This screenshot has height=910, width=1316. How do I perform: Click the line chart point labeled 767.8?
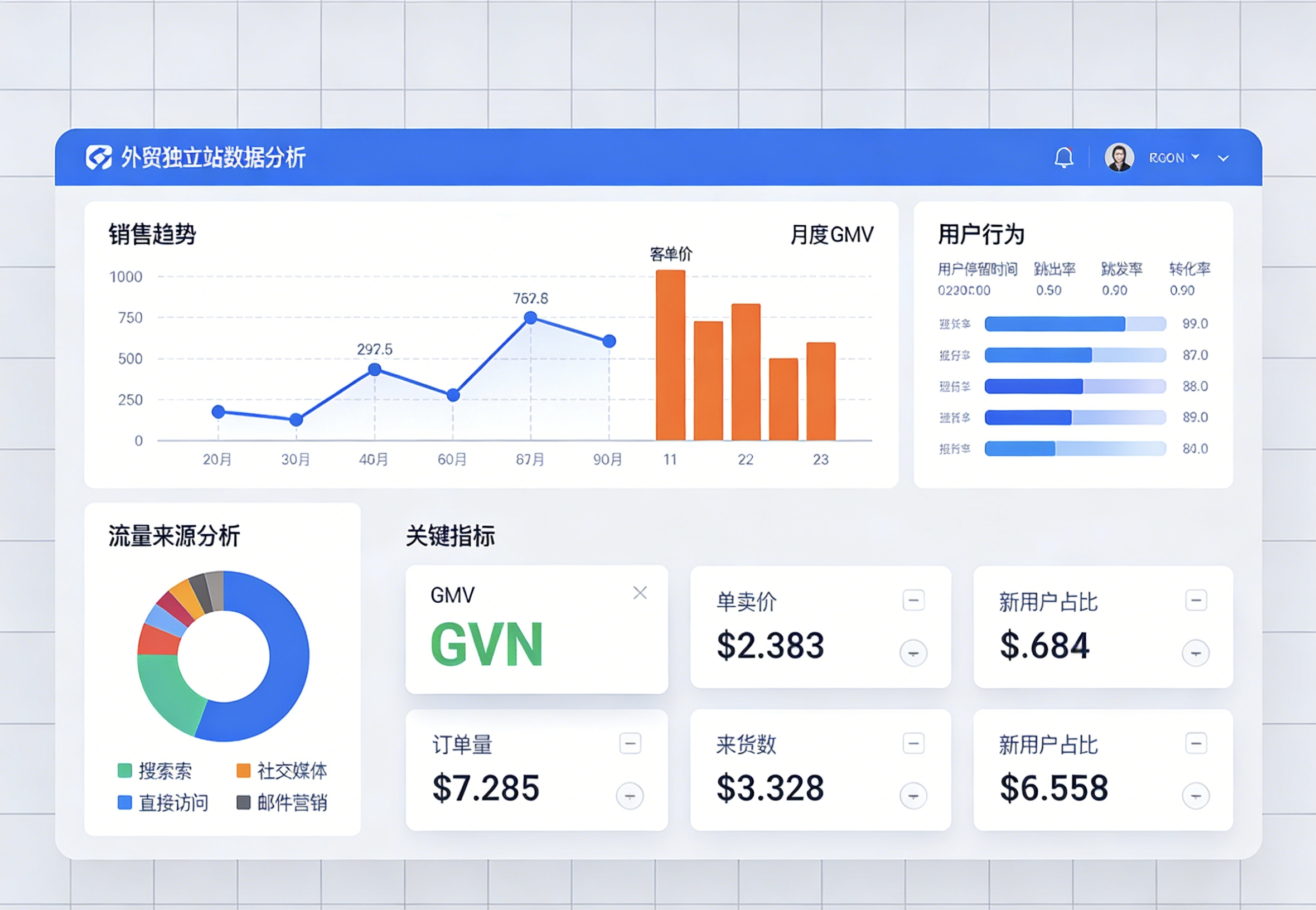[x=530, y=318]
